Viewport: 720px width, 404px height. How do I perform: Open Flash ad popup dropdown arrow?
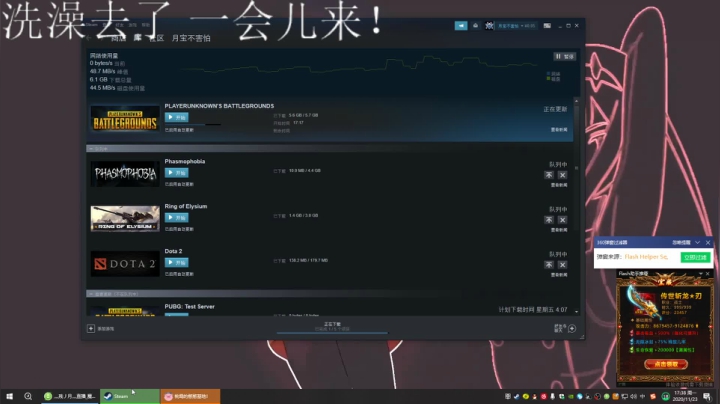click(x=701, y=274)
